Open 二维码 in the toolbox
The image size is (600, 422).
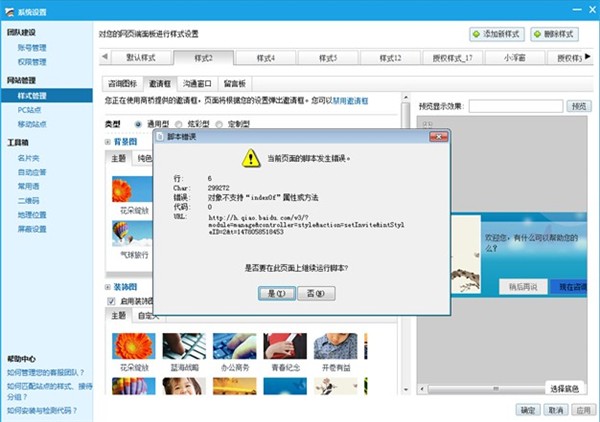point(28,200)
